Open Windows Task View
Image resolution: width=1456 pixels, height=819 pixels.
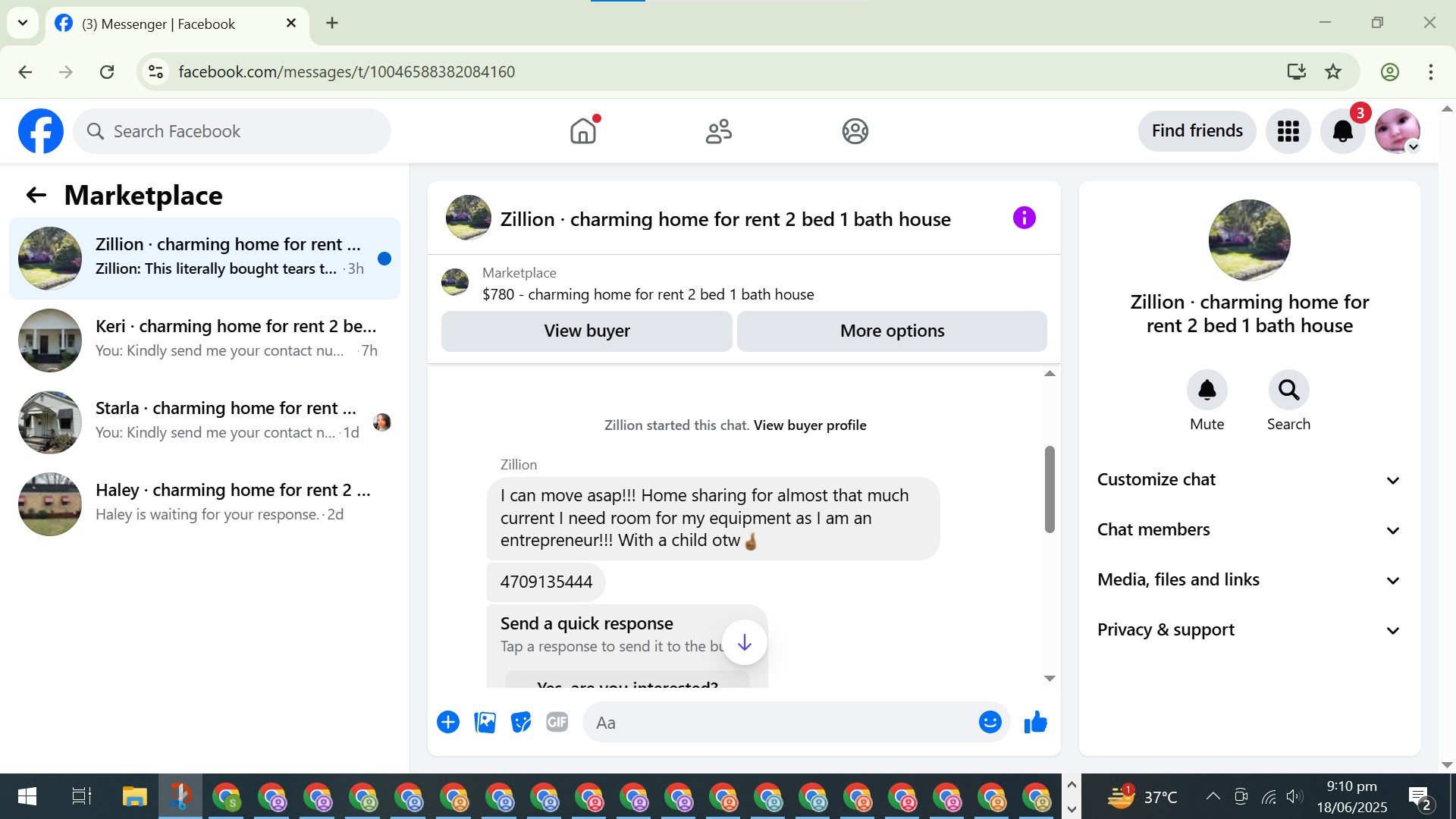pyautogui.click(x=81, y=796)
